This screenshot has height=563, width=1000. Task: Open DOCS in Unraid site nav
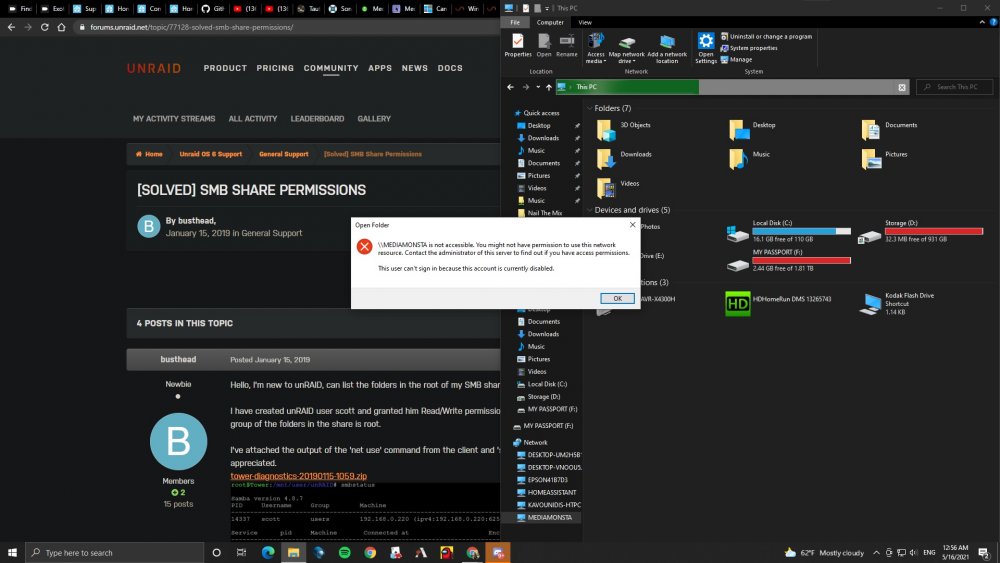pyautogui.click(x=450, y=68)
